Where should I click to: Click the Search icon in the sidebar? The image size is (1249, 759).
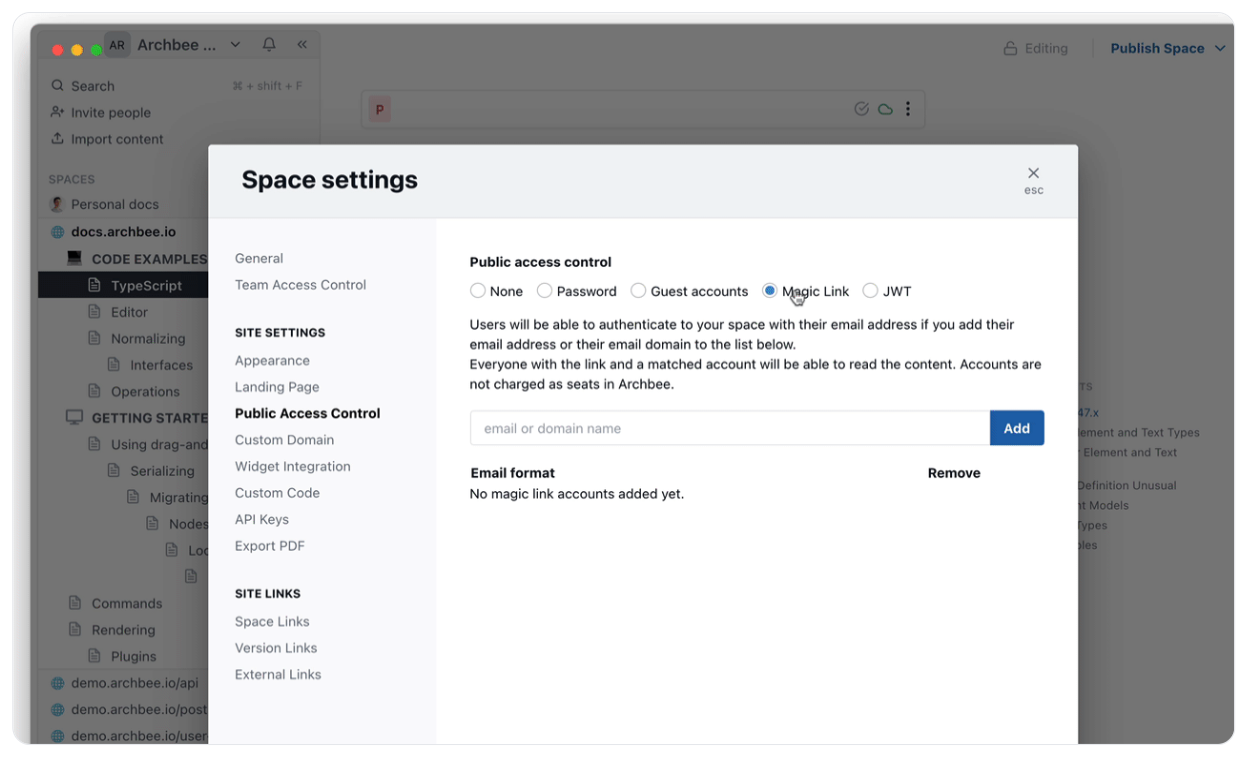pyautogui.click(x=58, y=85)
